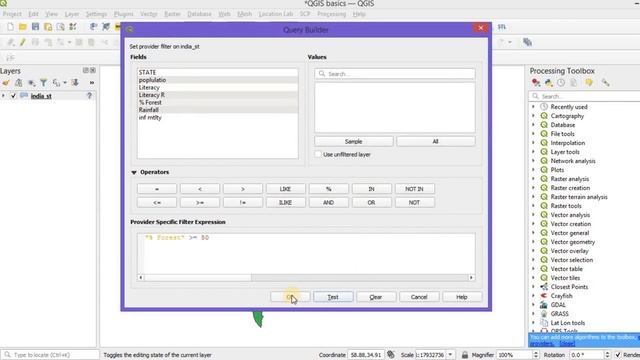Expand Vector analysis group in Toolbox

[x=533, y=215]
